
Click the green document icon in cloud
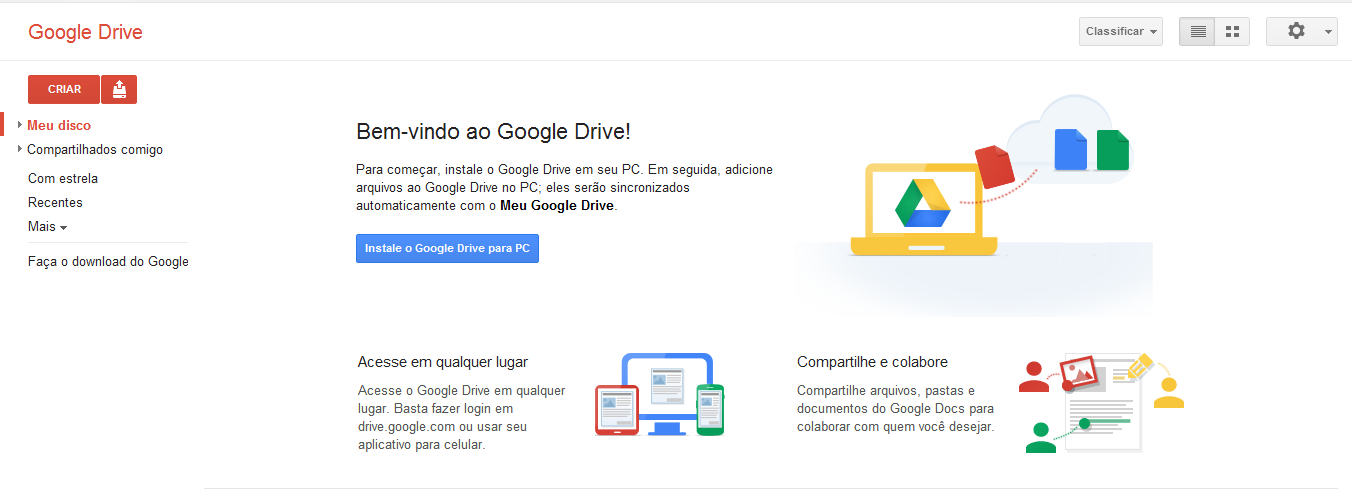point(1112,149)
